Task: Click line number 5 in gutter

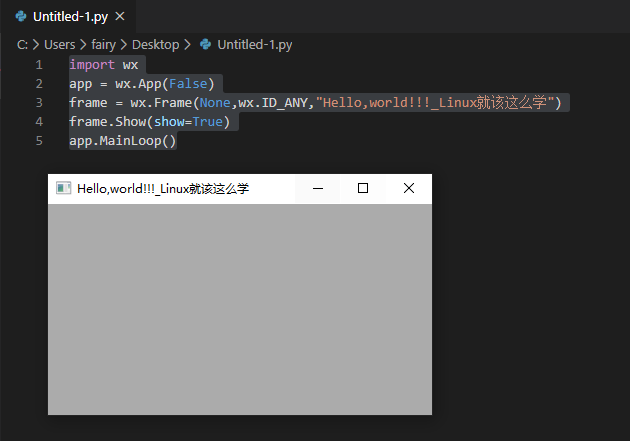Action: [39, 141]
